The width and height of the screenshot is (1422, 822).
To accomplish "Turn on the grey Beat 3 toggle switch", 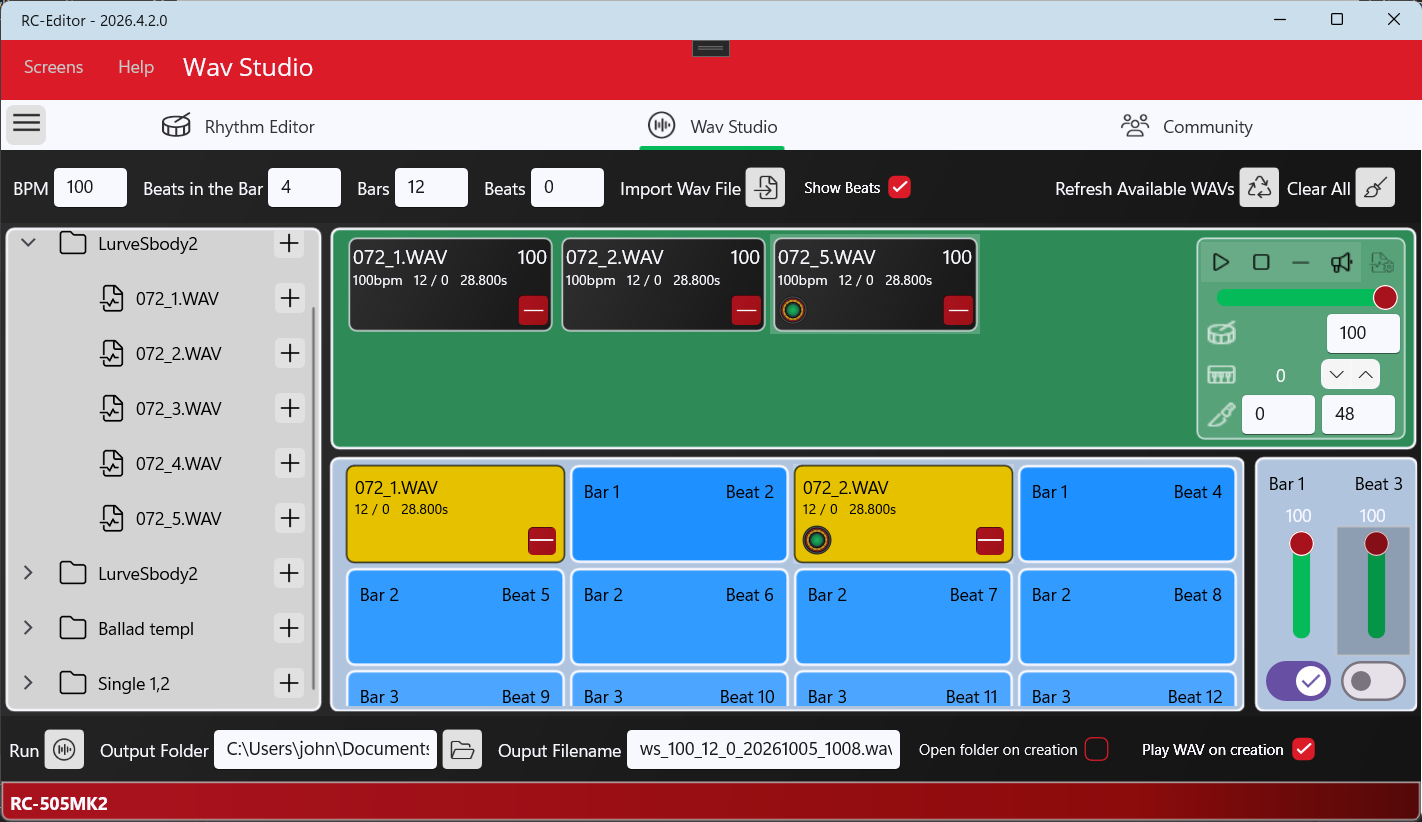I will point(1373,681).
